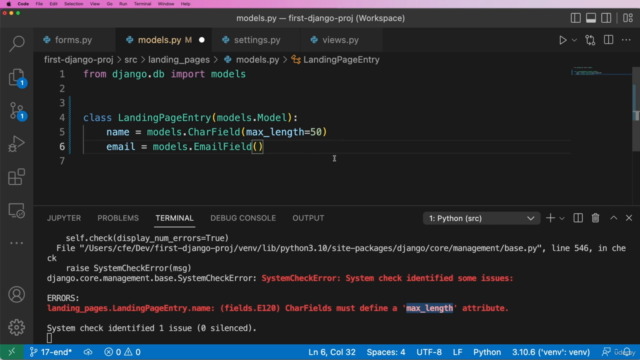Click breadcrumb src folder
Screen dimensions: 640x360
coord(131,60)
